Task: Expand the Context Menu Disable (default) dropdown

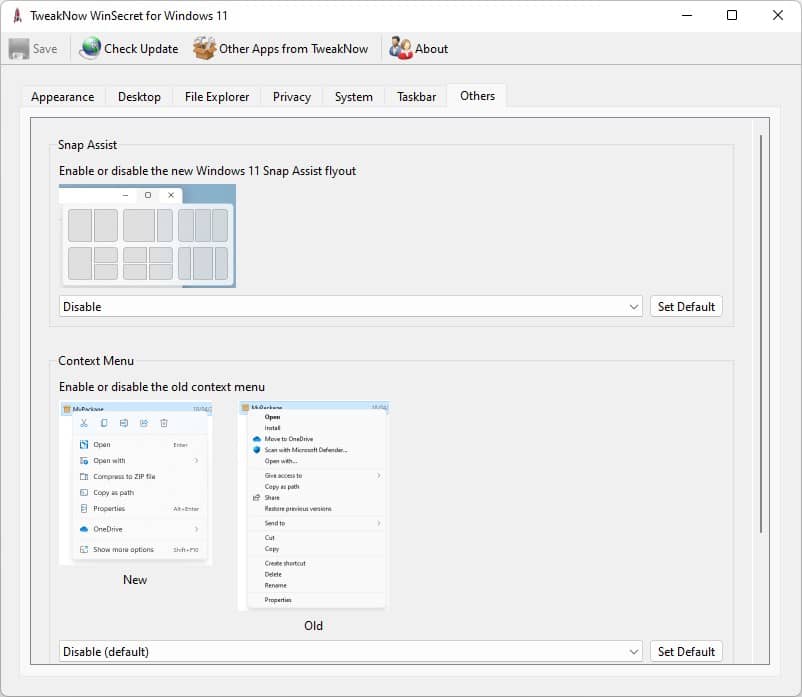Action: pyautogui.click(x=350, y=651)
